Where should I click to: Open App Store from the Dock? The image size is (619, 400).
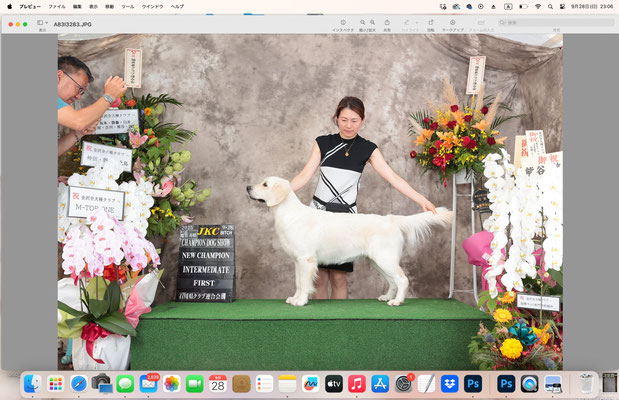coord(380,384)
